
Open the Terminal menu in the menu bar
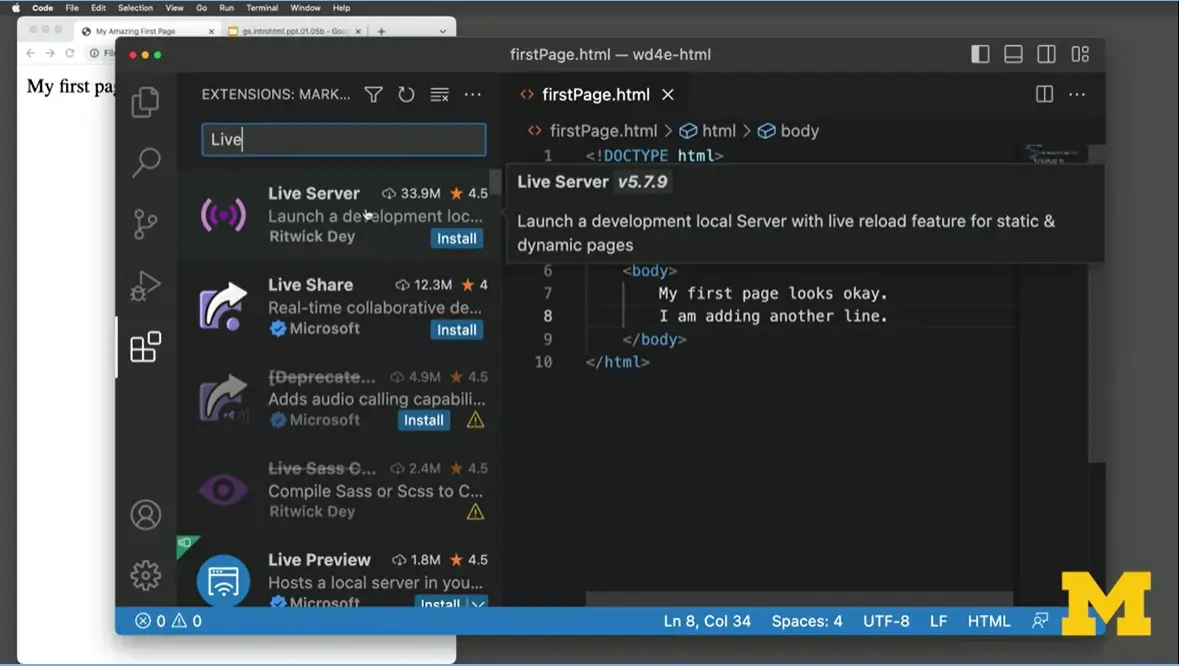(x=262, y=8)
